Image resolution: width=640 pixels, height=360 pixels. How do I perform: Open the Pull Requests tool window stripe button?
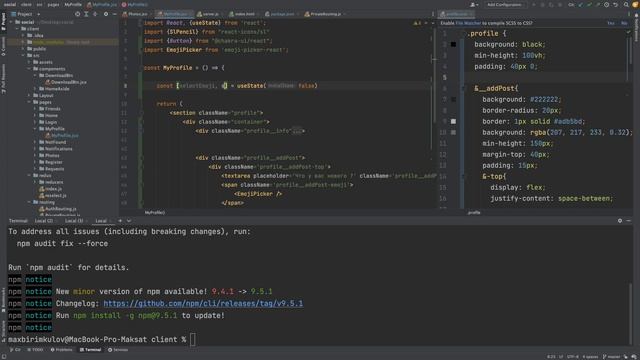pyautogui.click(x=3, y=78)
